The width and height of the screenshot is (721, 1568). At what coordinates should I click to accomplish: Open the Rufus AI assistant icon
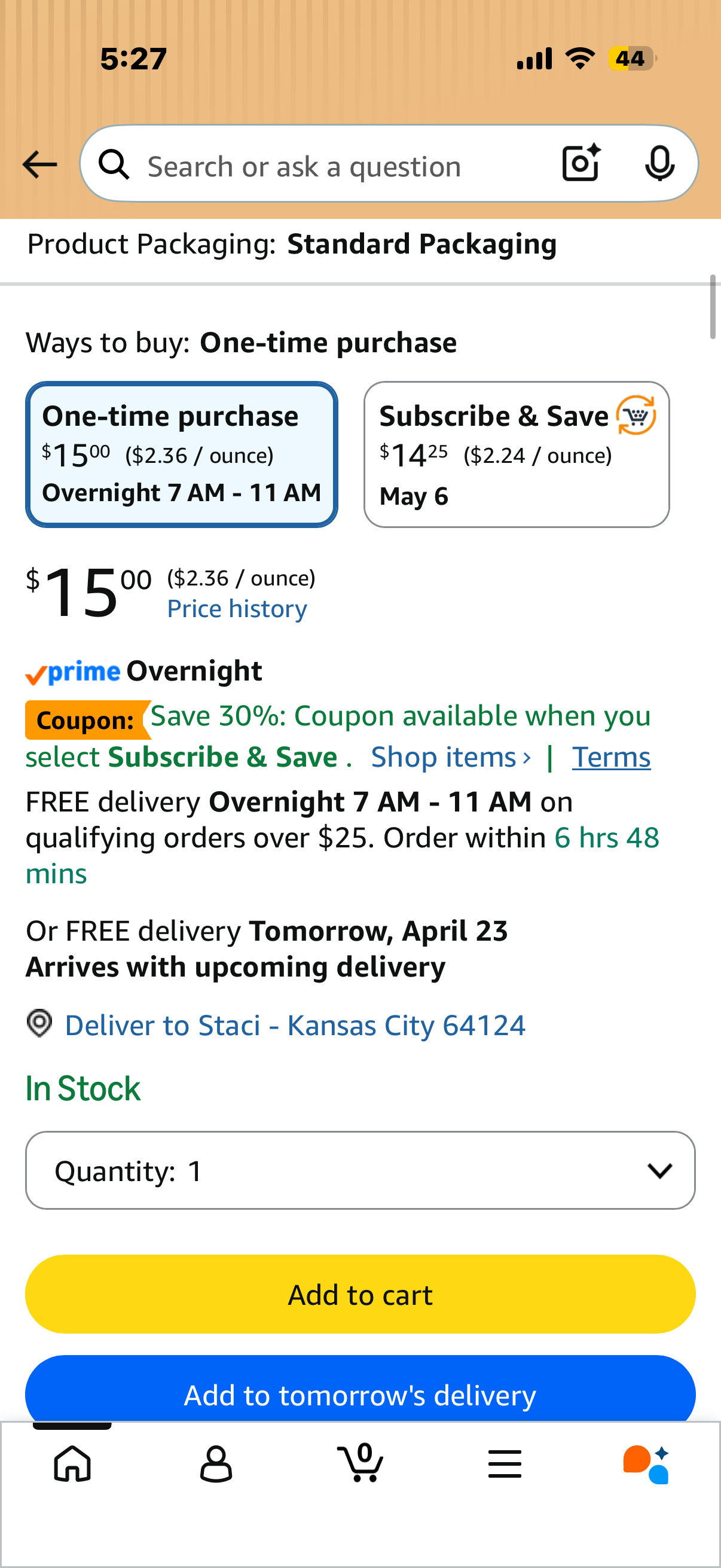646,1463
